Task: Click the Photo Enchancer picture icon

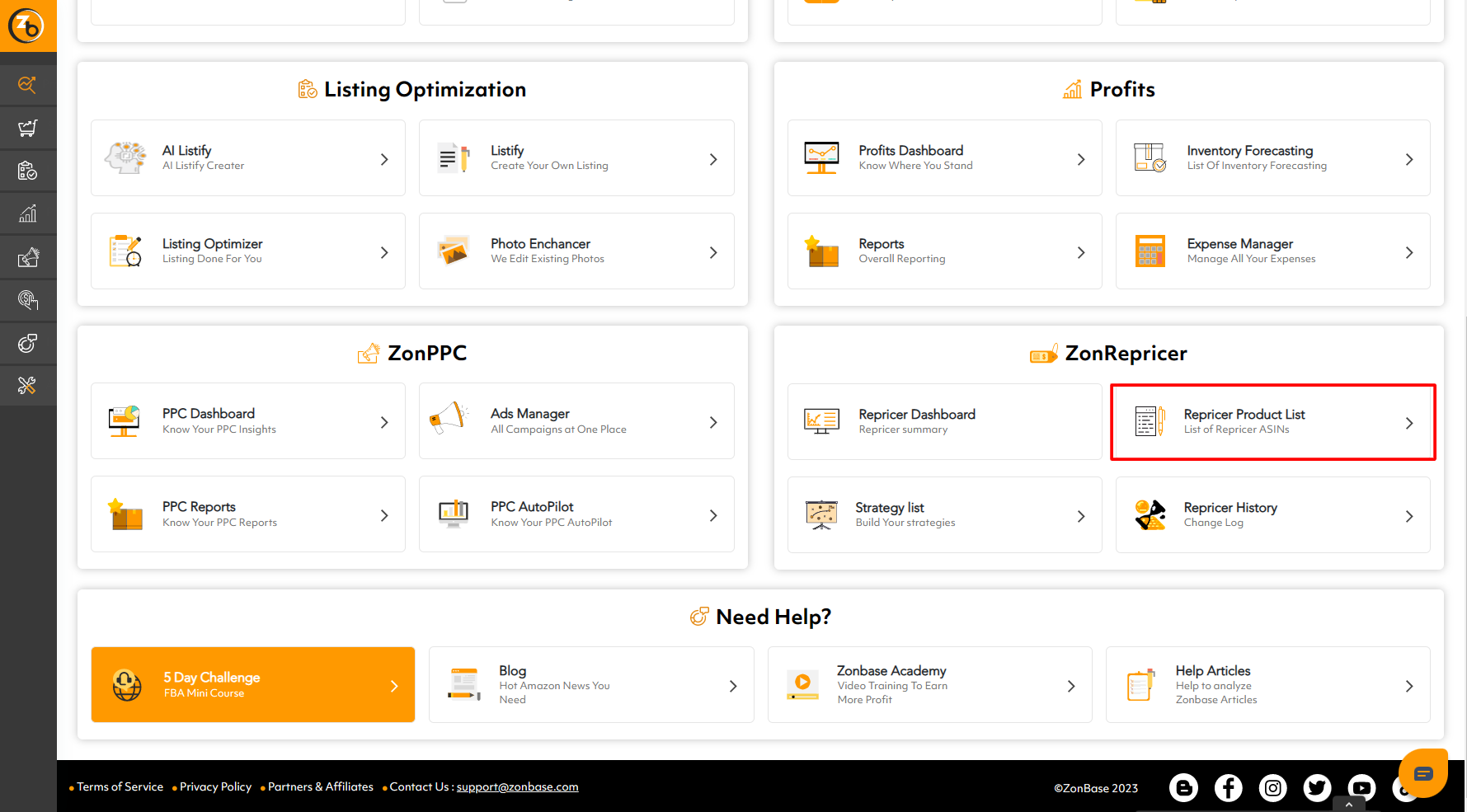Action: pyautogui.click(x=454, y=251)
